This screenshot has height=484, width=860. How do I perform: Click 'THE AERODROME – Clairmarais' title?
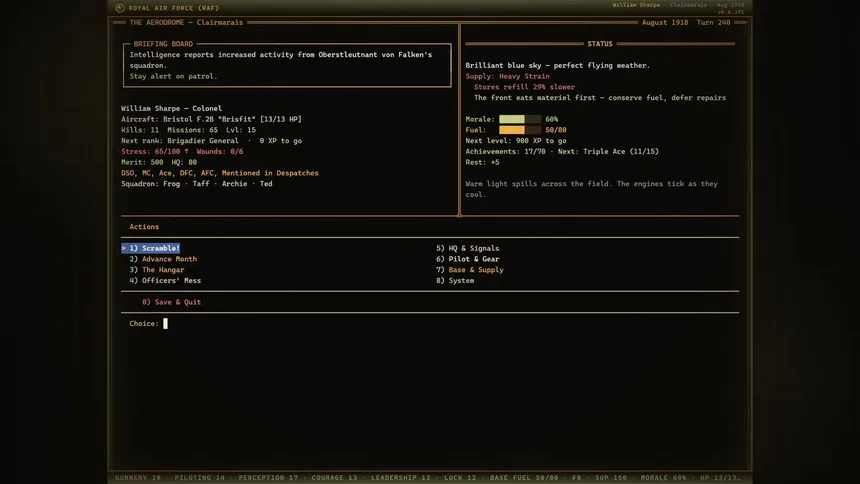pyautogui.click(x=186, y=22)
